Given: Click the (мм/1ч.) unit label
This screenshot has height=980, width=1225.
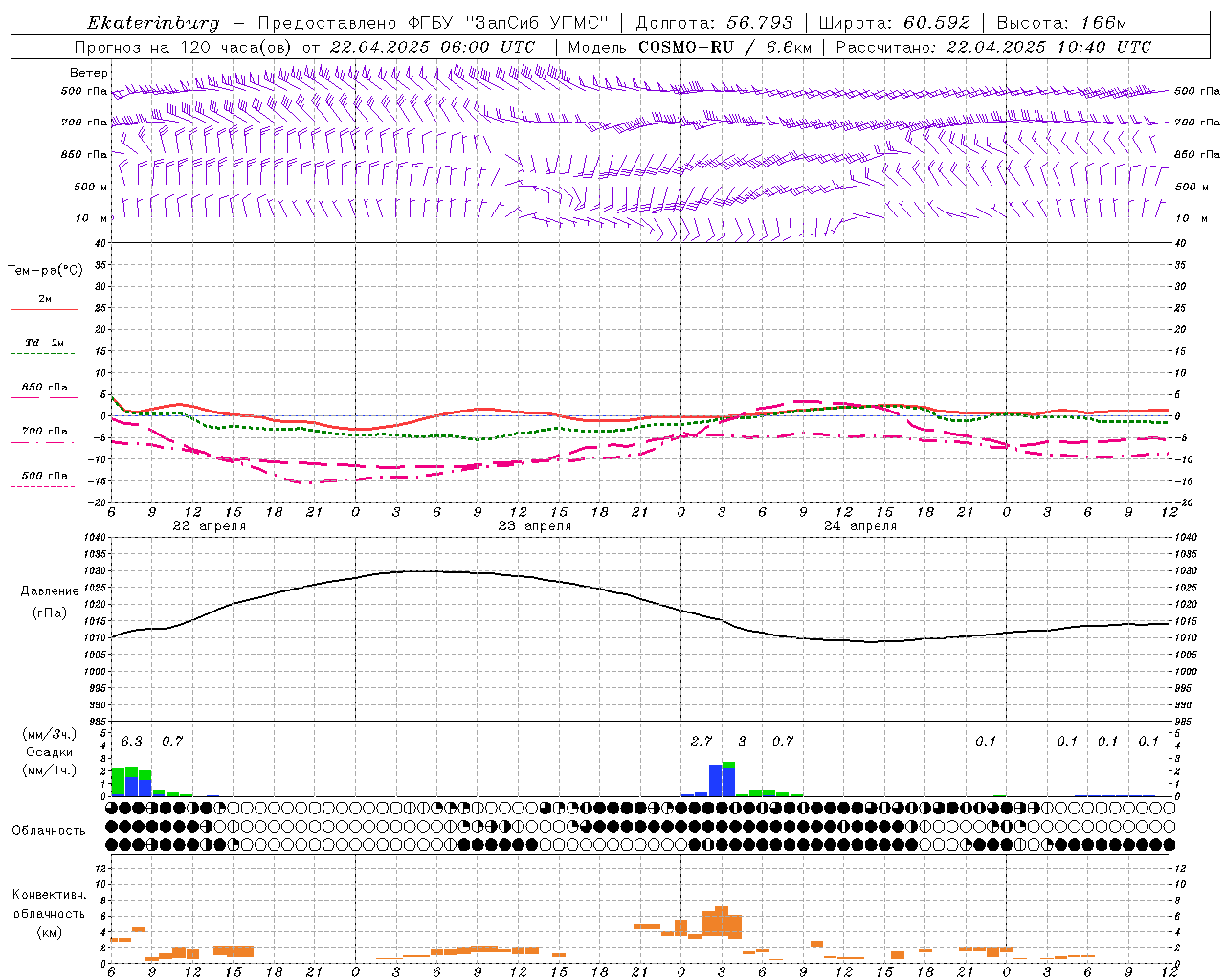Looking at the screenshot, I should point(48,770).
